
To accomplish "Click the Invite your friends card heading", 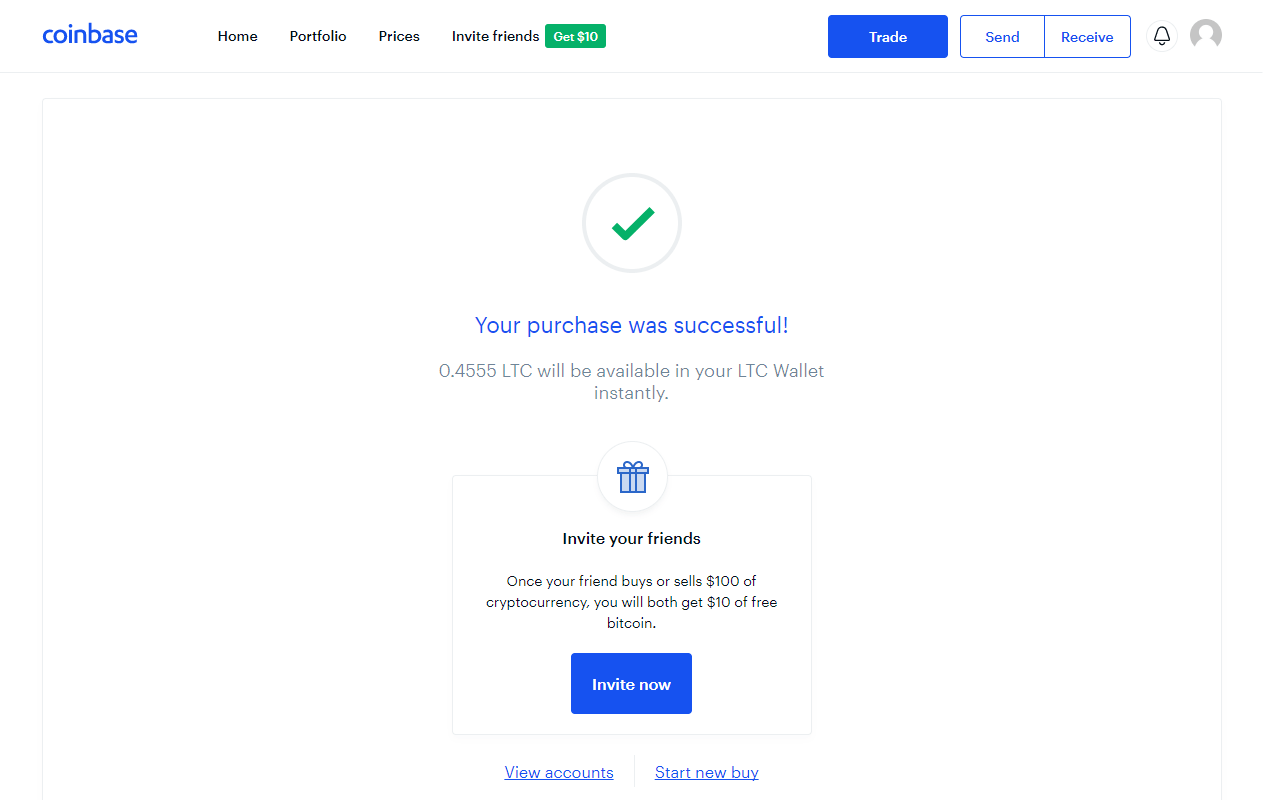I will tap(632, 538).
